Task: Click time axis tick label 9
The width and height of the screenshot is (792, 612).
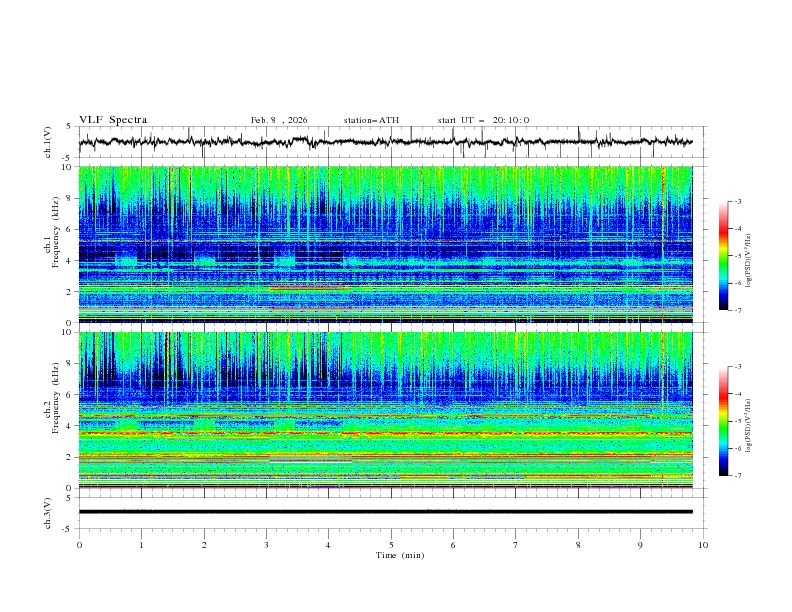Action: [640, 545]
